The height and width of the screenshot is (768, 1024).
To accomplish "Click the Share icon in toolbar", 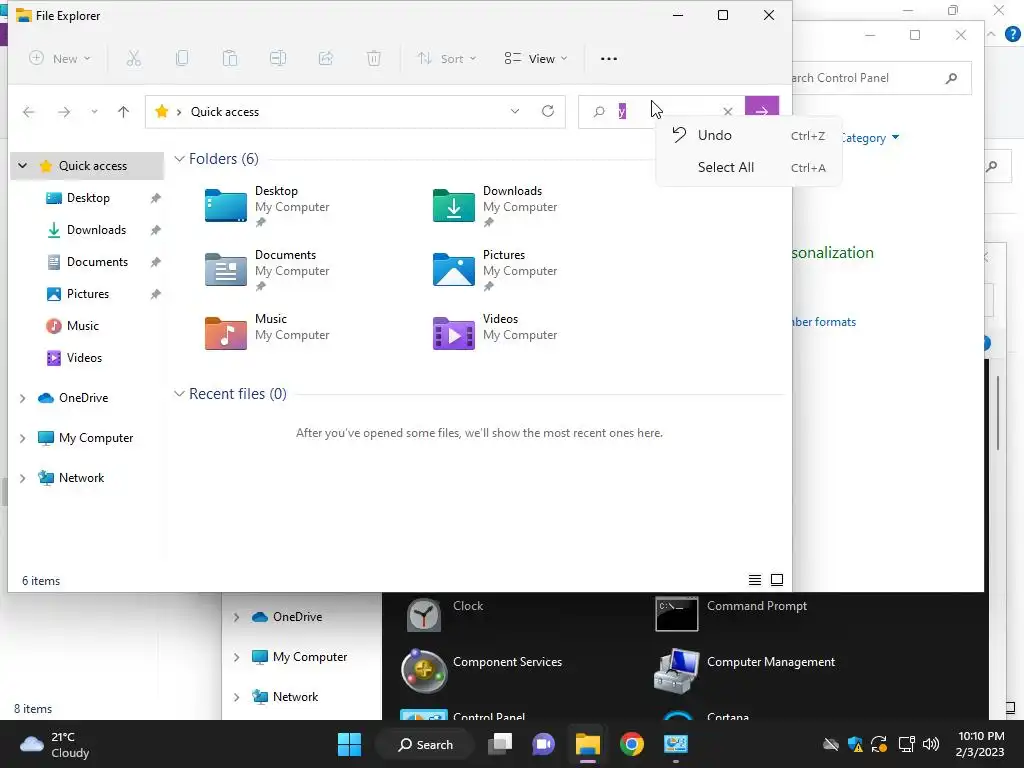I will click(x=326, y=59).
